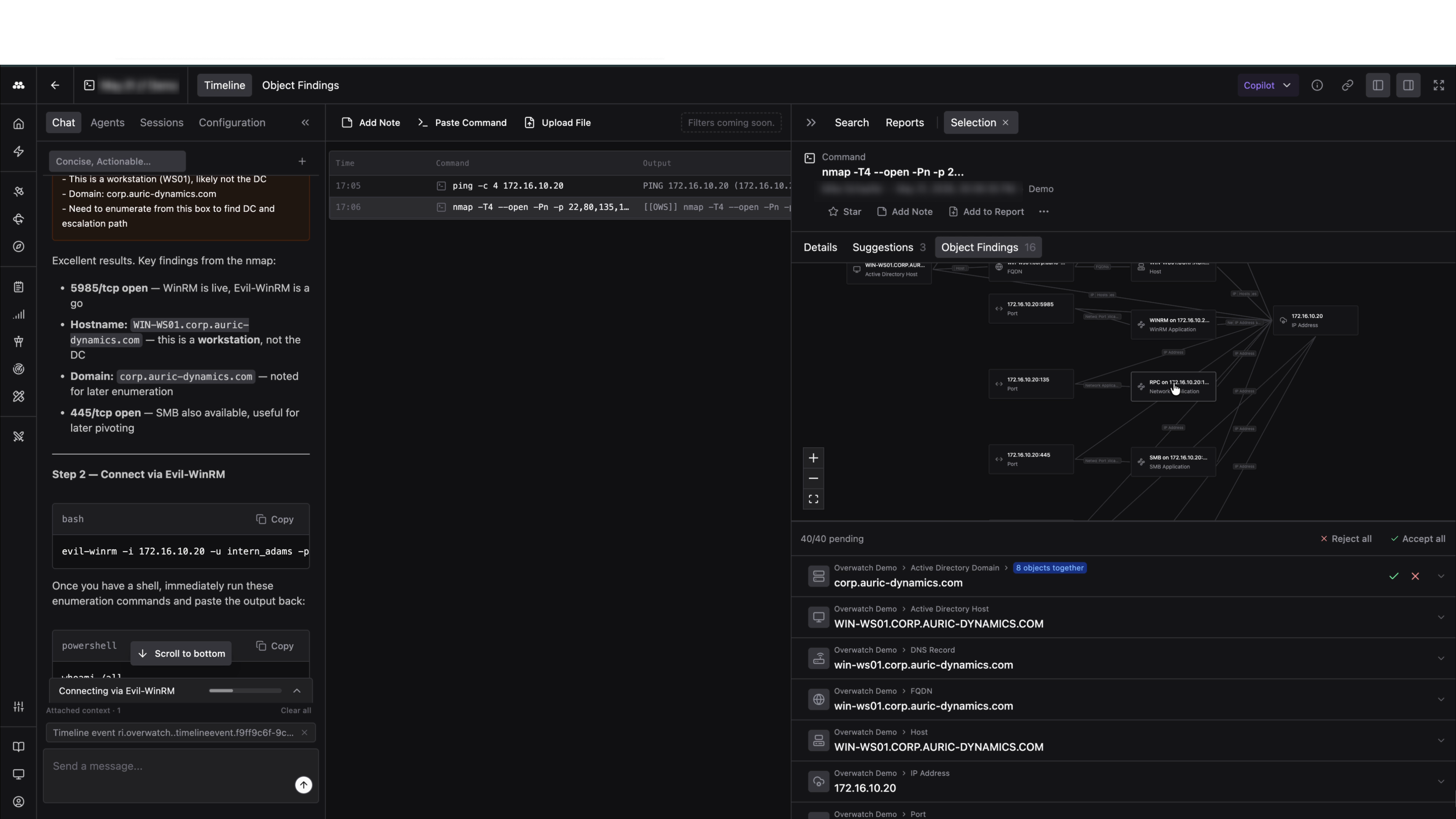
Task: Zoom out of the findings graph
Action: [x=813, y=478]
